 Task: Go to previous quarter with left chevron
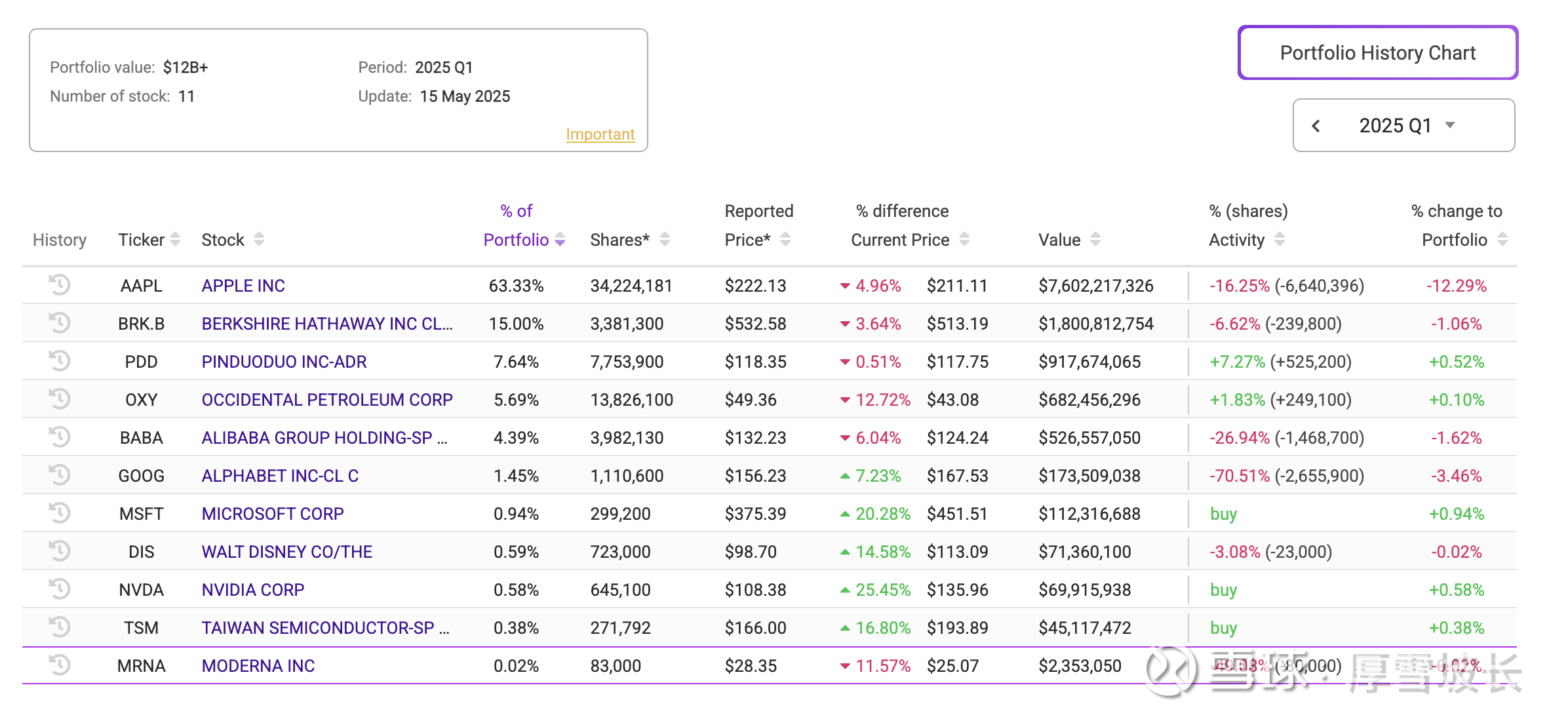tap(1316, 125)
